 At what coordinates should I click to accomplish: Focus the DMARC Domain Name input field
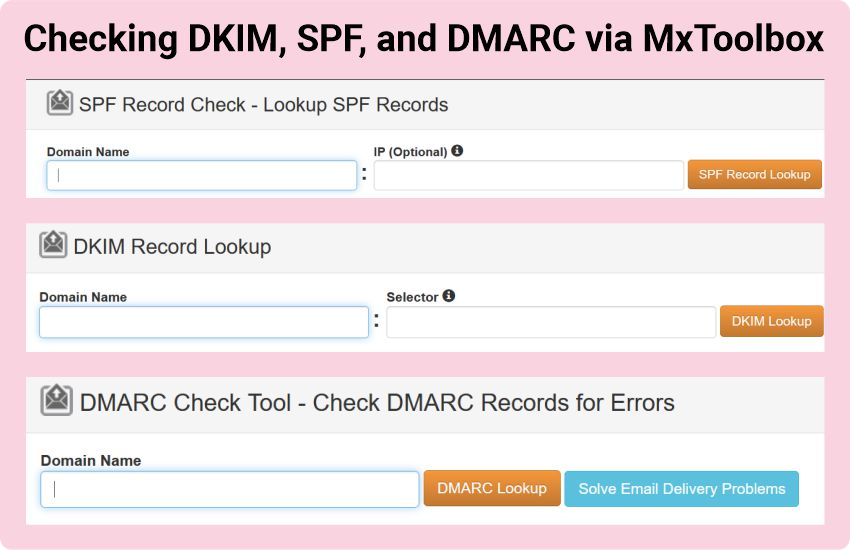[x=230, y=489]
